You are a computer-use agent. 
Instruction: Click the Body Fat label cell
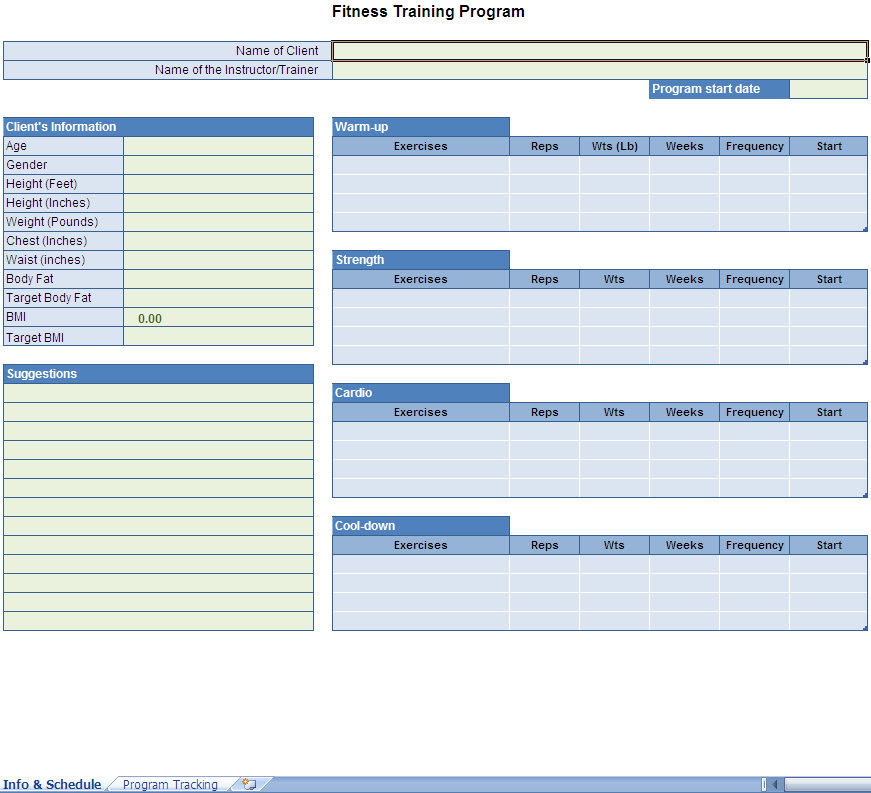tap(63, 279)
